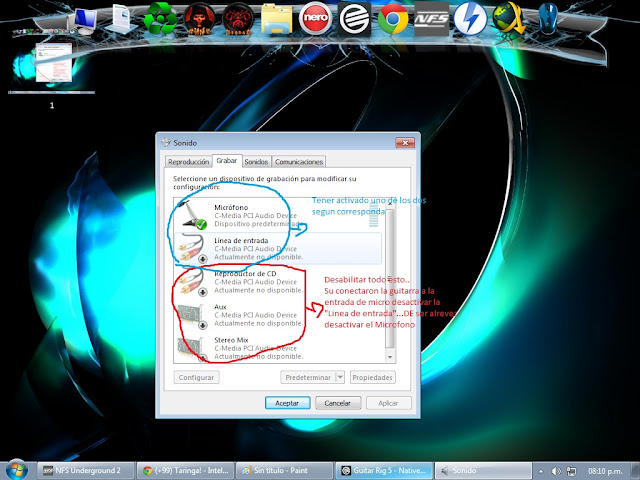The height and width of the screenshot is (480, 640).
Task: Click Cancelar in the Sonido dialog
Action: [x=338, y=403]
